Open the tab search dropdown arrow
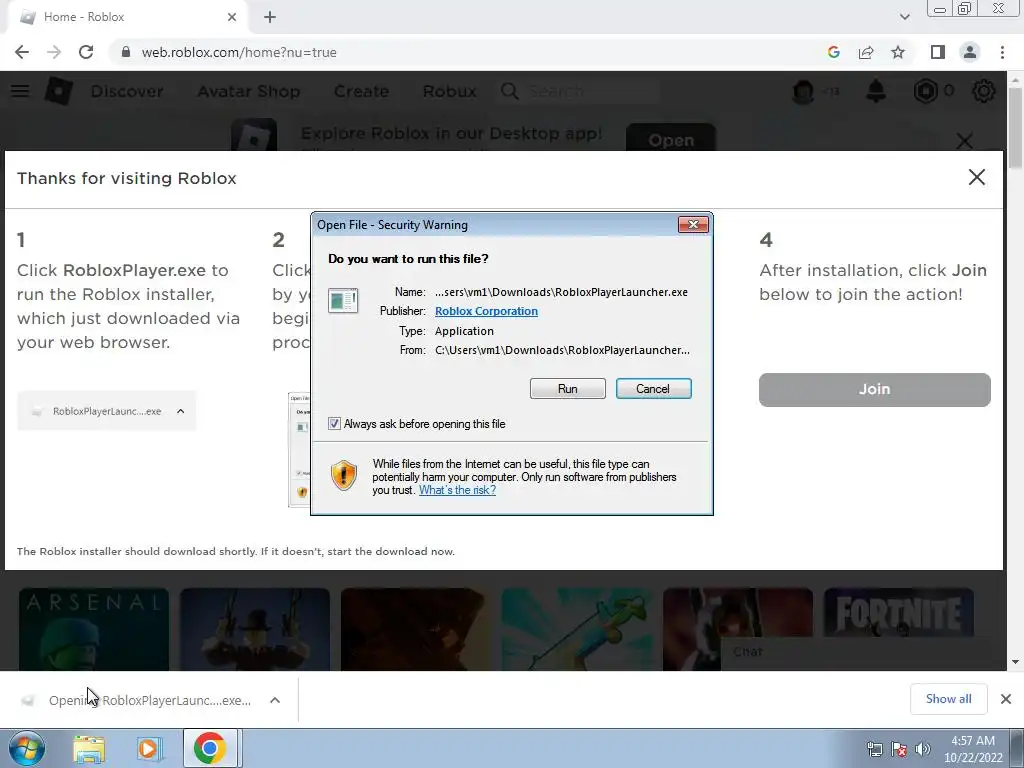Image resolution: width=1024 pixels, height=768 pixels. [904, 17]
